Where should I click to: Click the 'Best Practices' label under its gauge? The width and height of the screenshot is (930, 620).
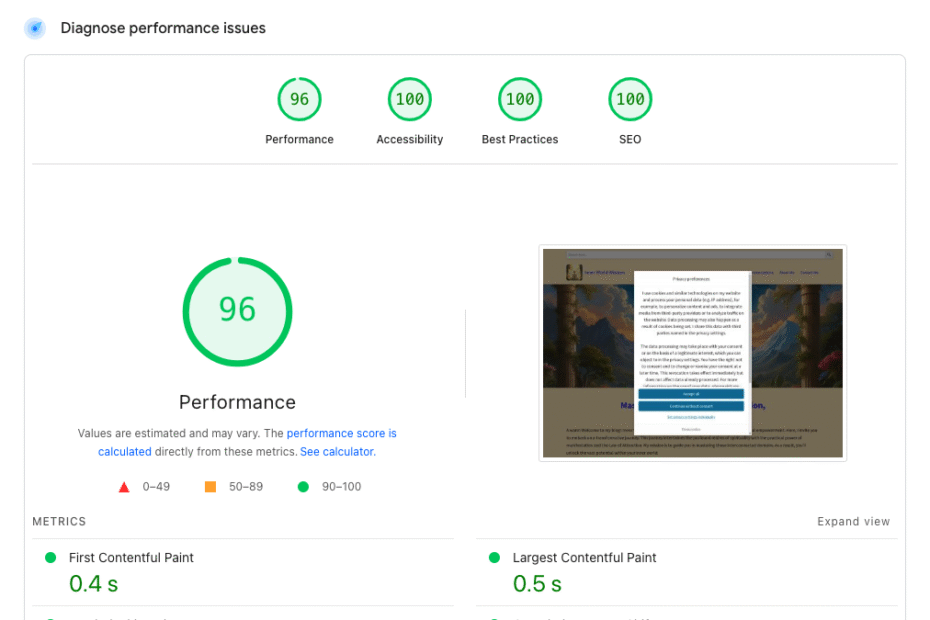click(x=520, y=139)
